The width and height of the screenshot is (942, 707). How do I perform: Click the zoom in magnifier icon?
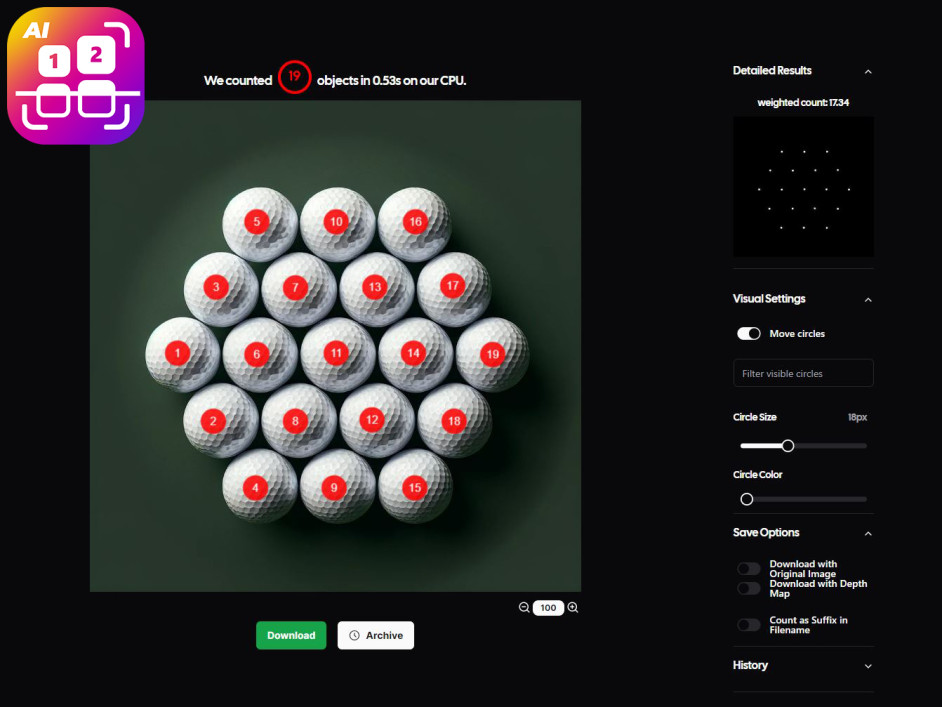click(573, 607)
